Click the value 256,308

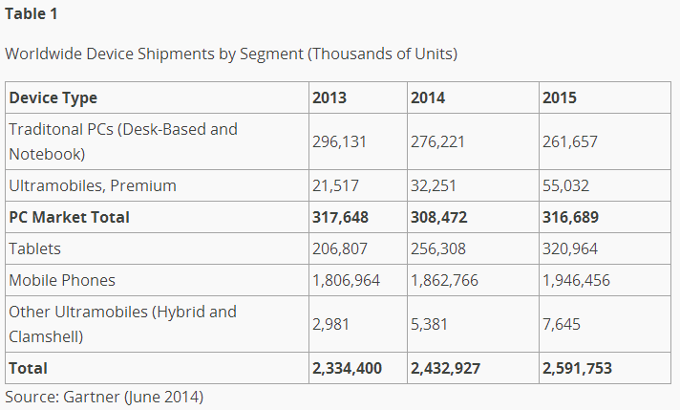click(x=438, y=249)
